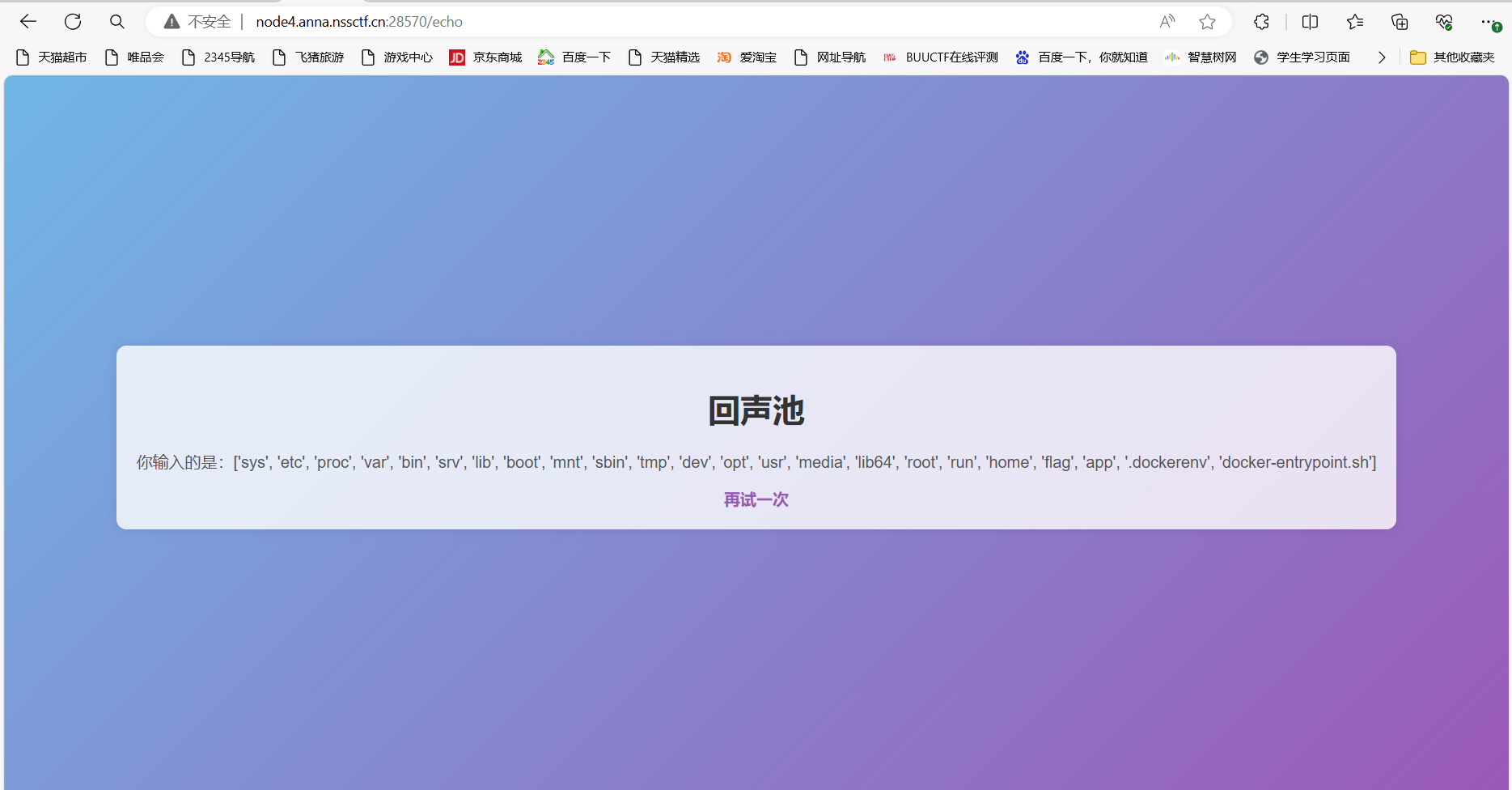Click the 'flag' entry in output
This screenshot has height=790, width=1512.
1057,462
